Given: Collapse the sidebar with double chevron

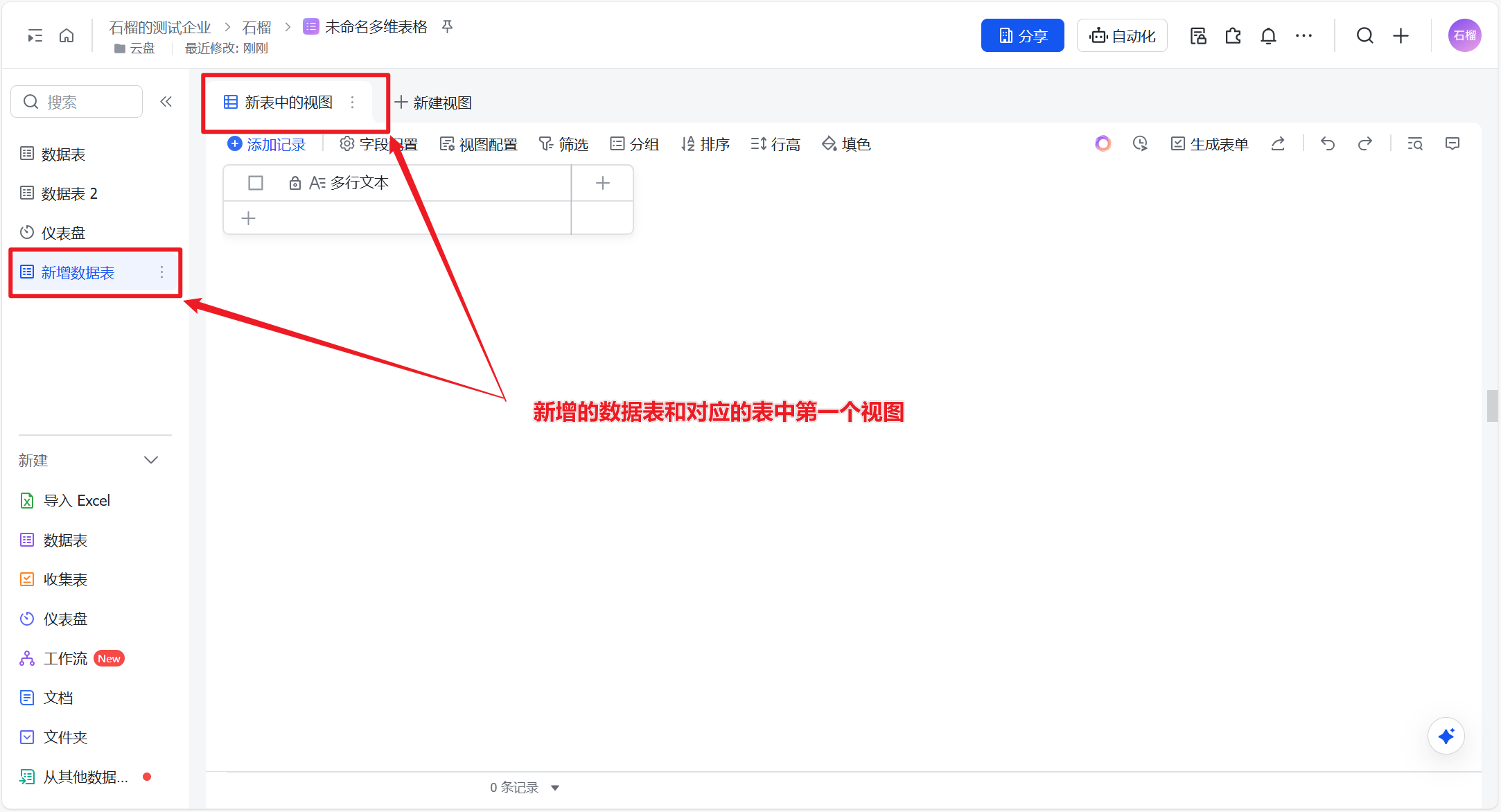Looking at the screenshot, I should click(166, 102).
